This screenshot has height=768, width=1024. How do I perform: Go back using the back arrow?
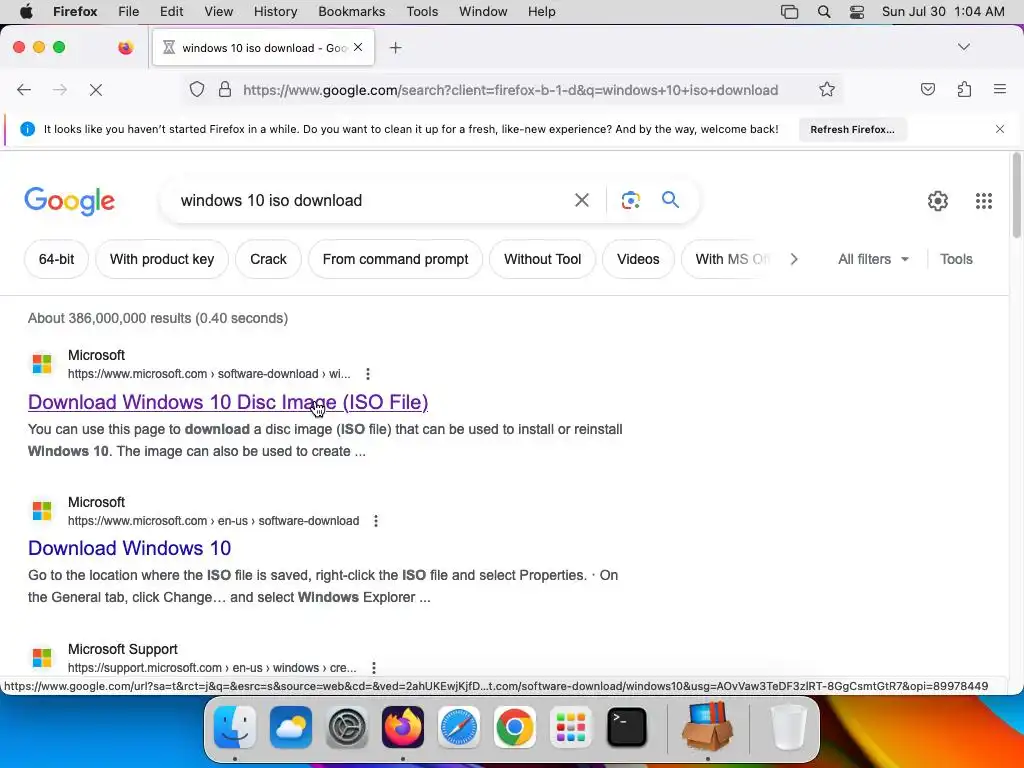click(x=24, y=89)
